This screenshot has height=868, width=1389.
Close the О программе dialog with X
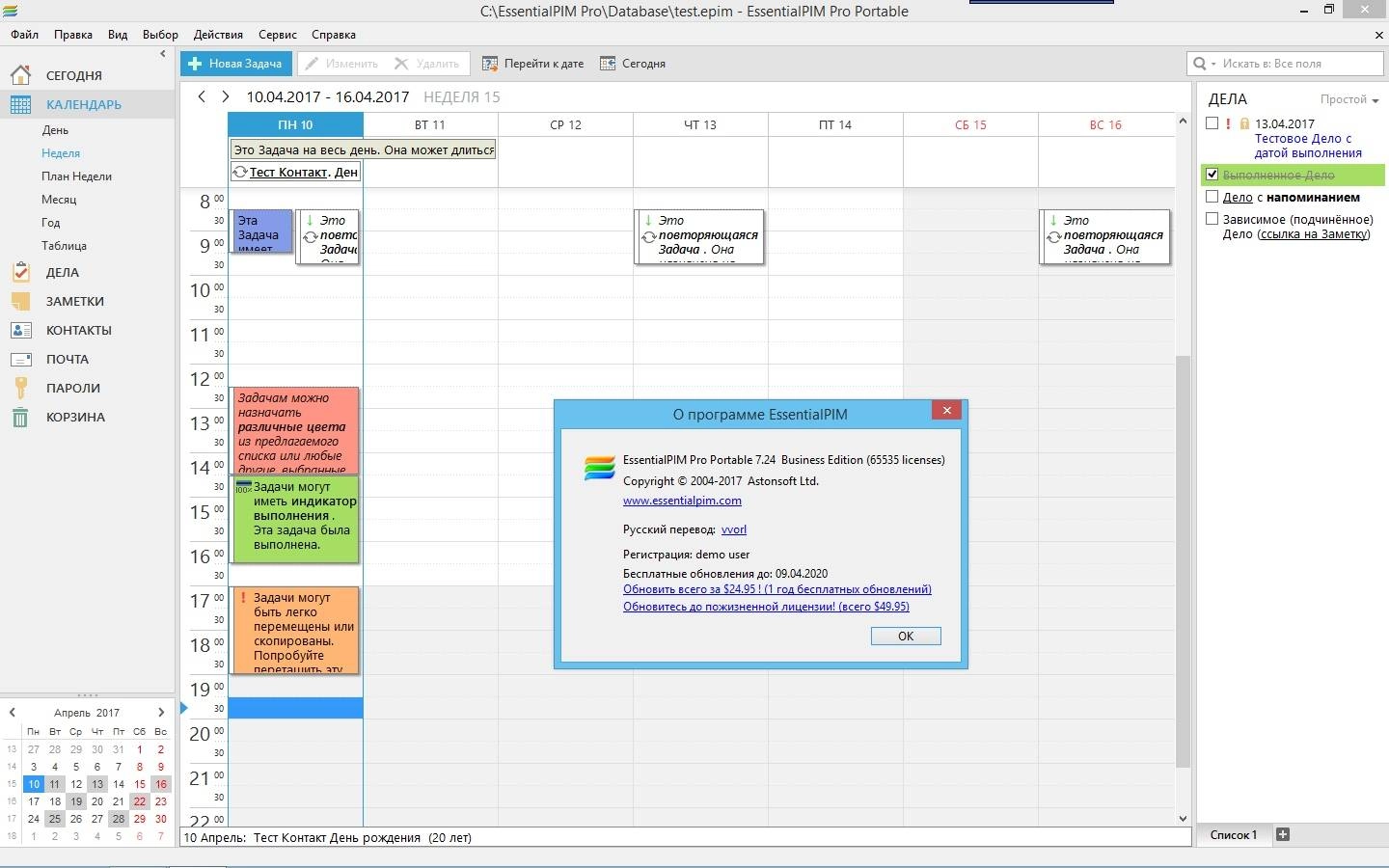947,410
